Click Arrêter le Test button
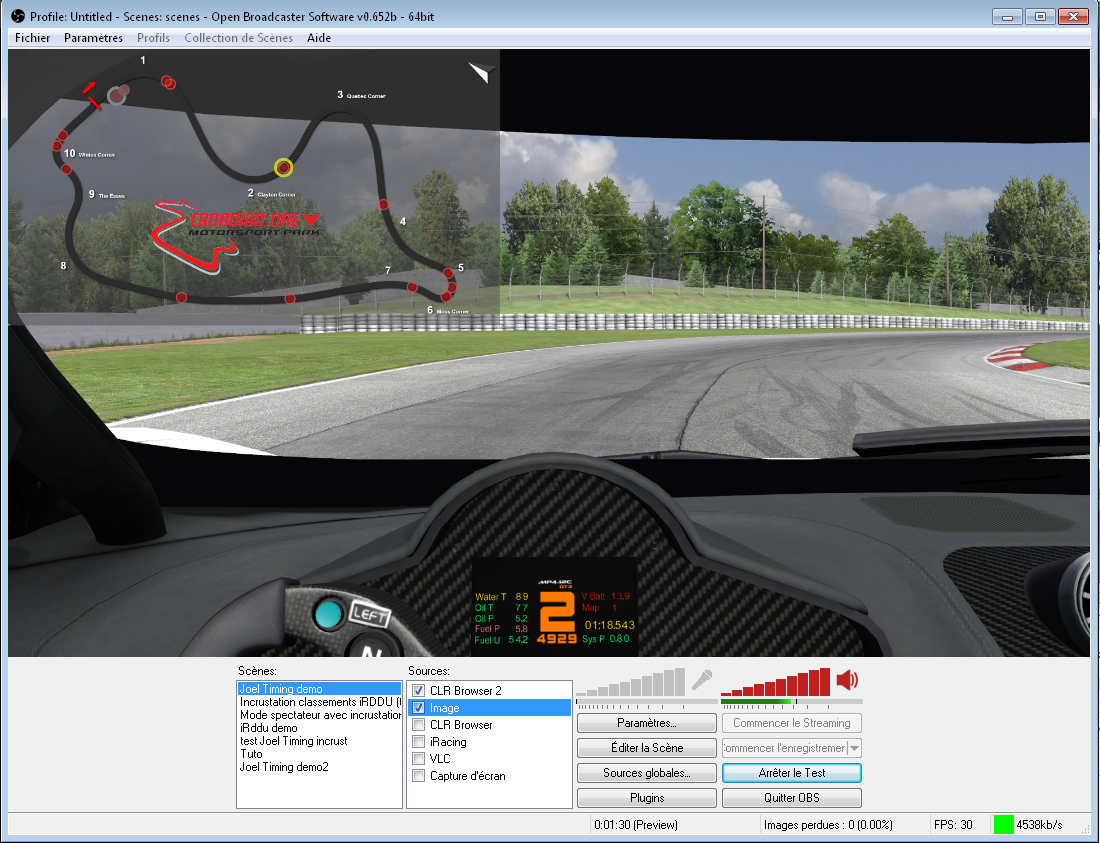This screenshot has width=1100, height=843. point(792,773)
